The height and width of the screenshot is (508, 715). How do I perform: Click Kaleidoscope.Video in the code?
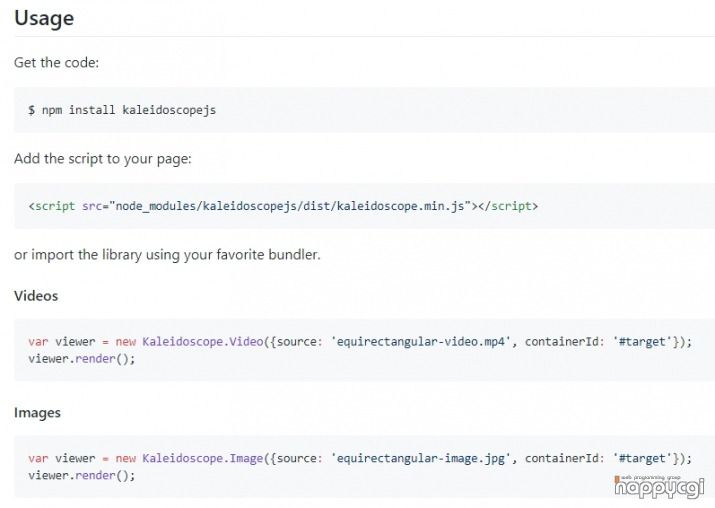coord(202,342)
